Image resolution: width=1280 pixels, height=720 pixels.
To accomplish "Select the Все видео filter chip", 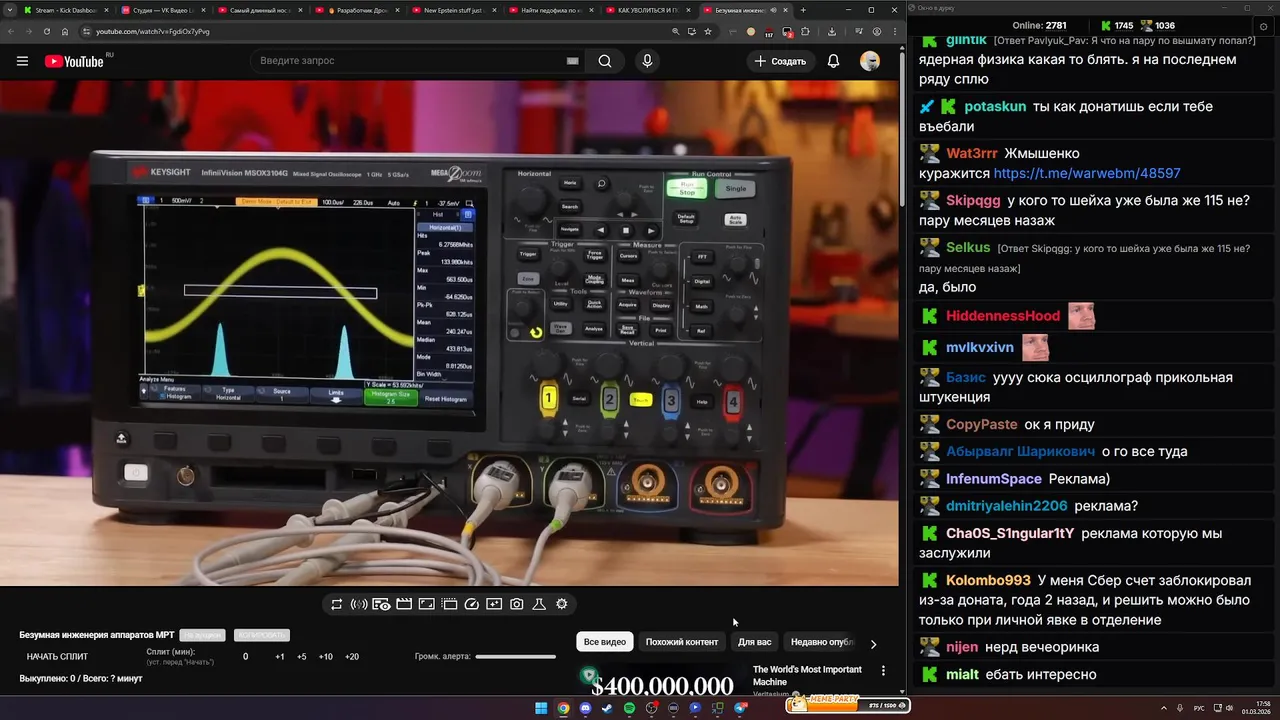I will coord(605,642).
